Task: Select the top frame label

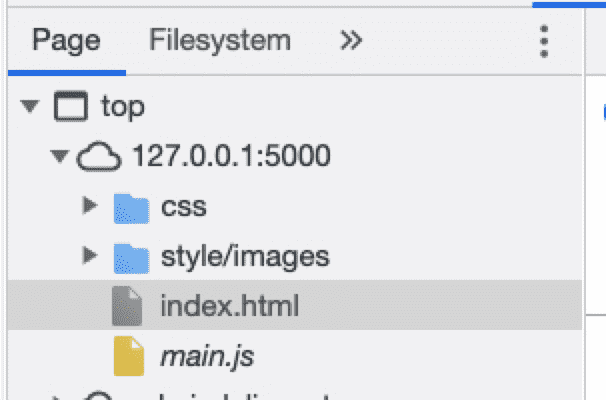Action: [x=123, y=107]
